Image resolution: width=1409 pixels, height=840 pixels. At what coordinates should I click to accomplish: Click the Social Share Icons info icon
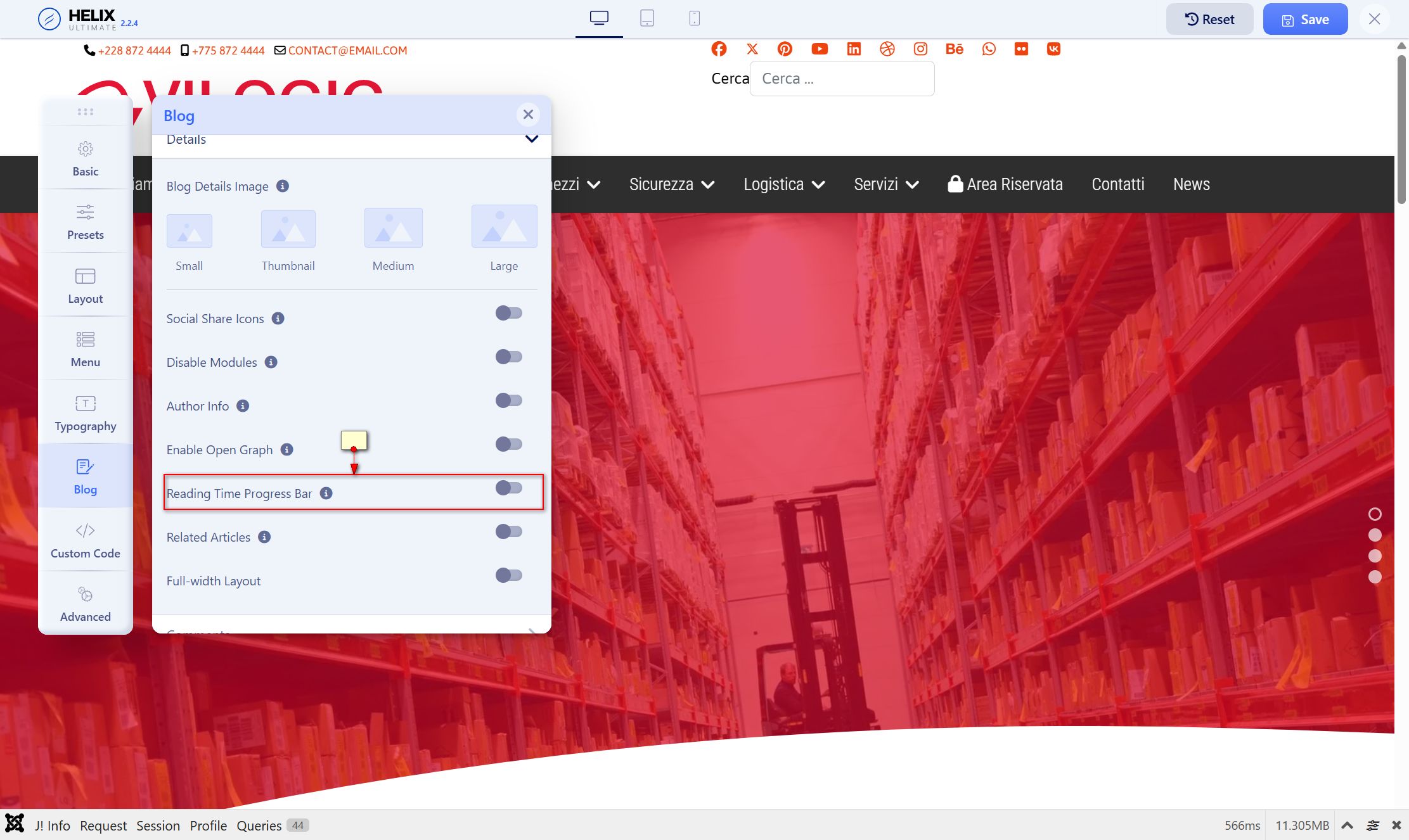coord(278,319)
